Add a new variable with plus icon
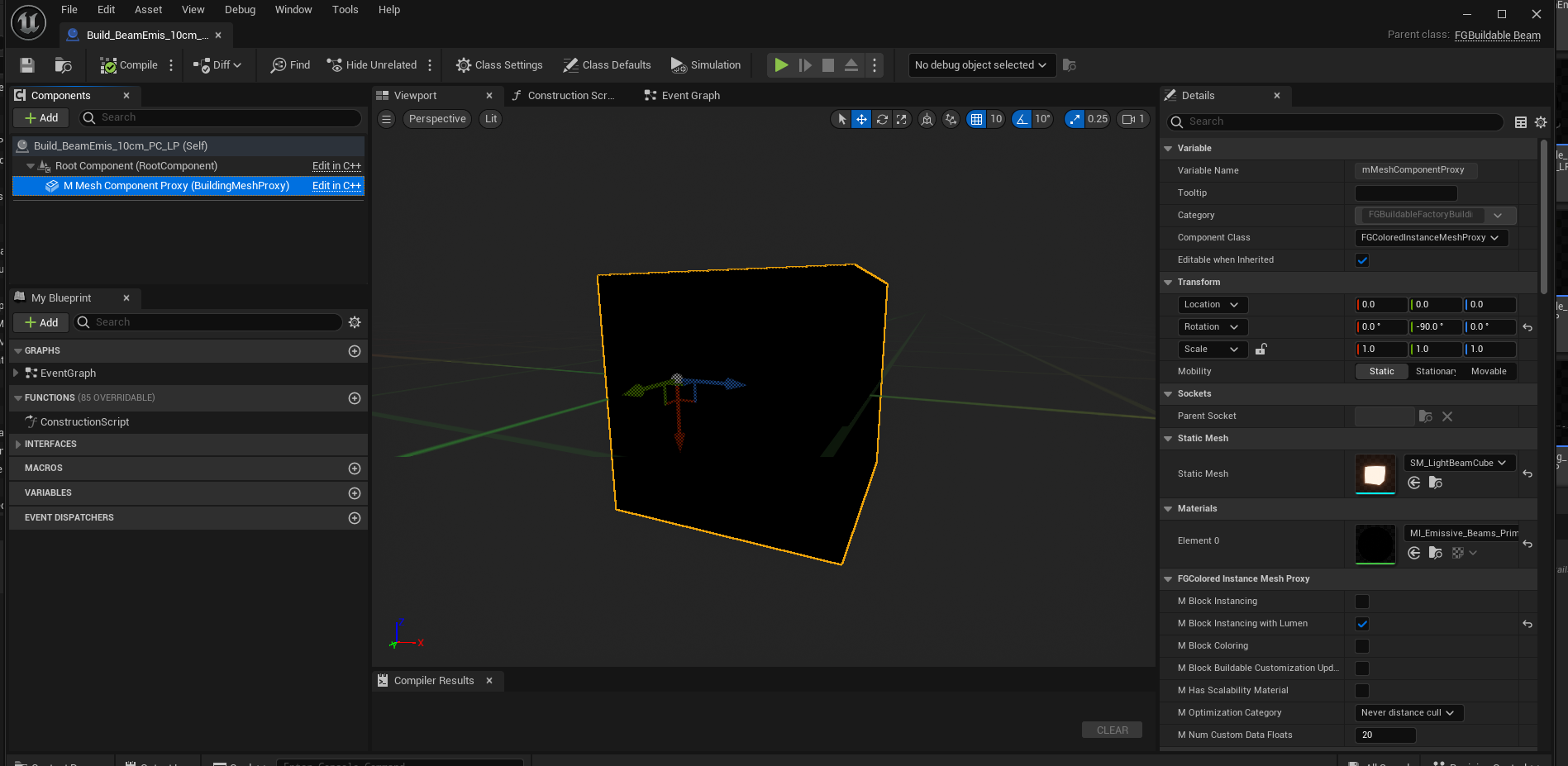This screenshot has height=766, width=1568. click(x=355, y=493)
